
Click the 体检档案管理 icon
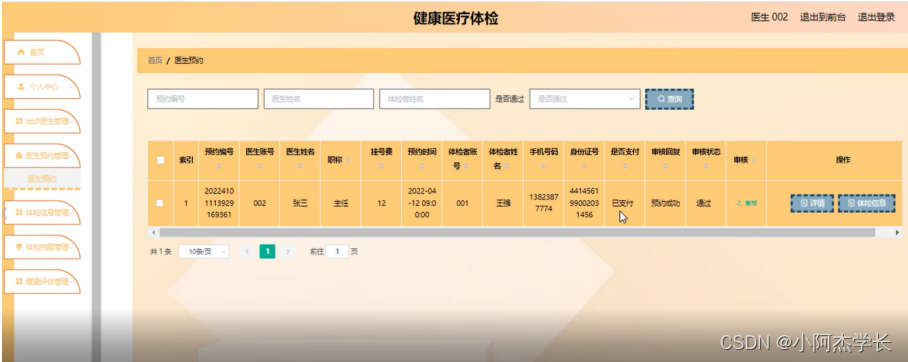tap(19, 247)
